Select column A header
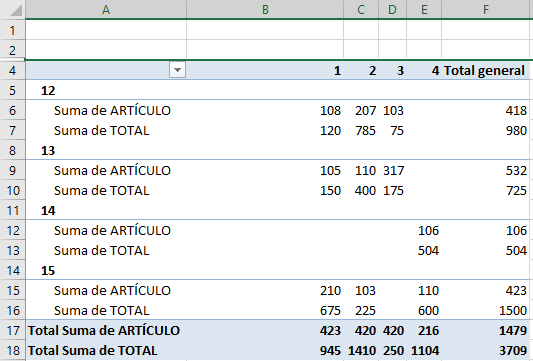This screenshot has height=361, width=533. (106, 10)
